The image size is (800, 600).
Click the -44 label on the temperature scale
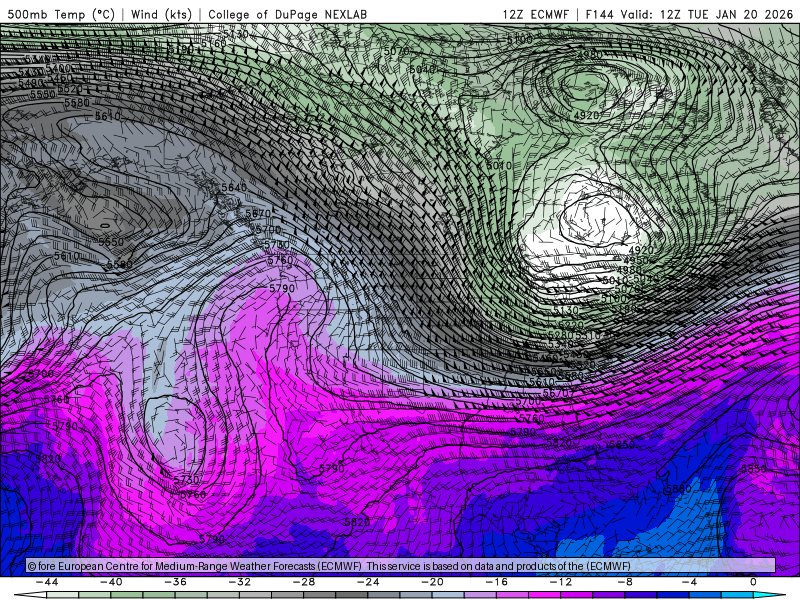[x=47, y=582]
